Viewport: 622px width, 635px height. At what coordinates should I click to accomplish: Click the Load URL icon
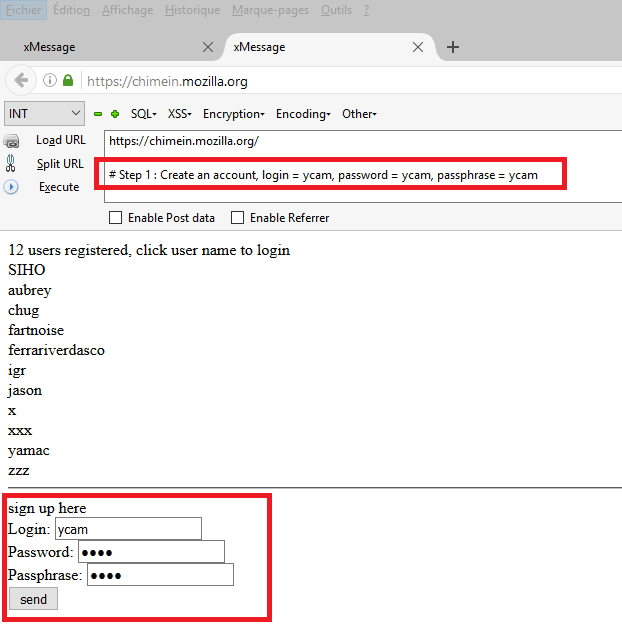[x=11, y=141]
